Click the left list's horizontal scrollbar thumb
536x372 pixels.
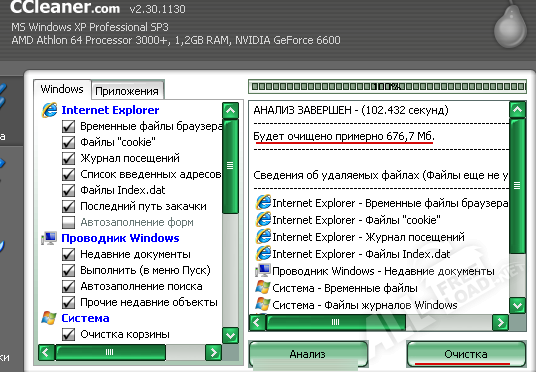pos(110,352)
